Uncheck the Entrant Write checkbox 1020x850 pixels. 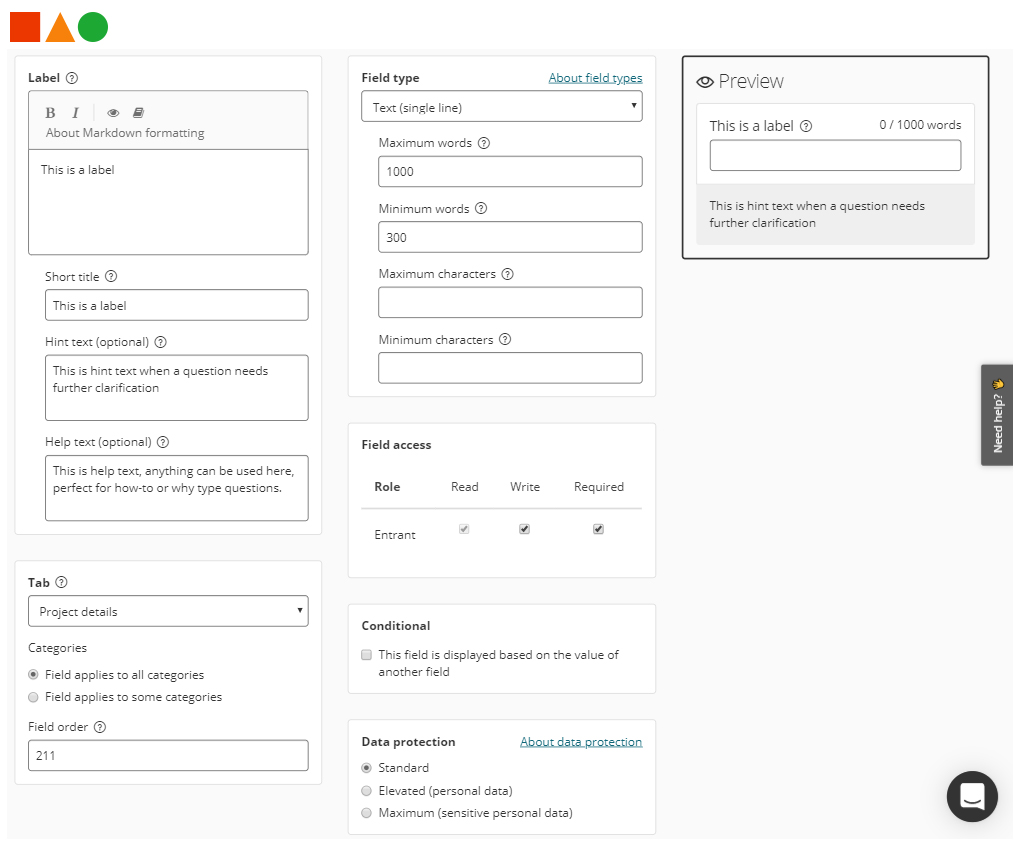click(524, 529)
